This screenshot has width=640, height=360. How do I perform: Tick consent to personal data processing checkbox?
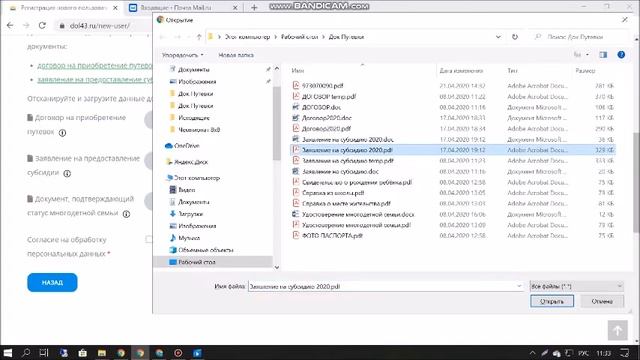149,239
